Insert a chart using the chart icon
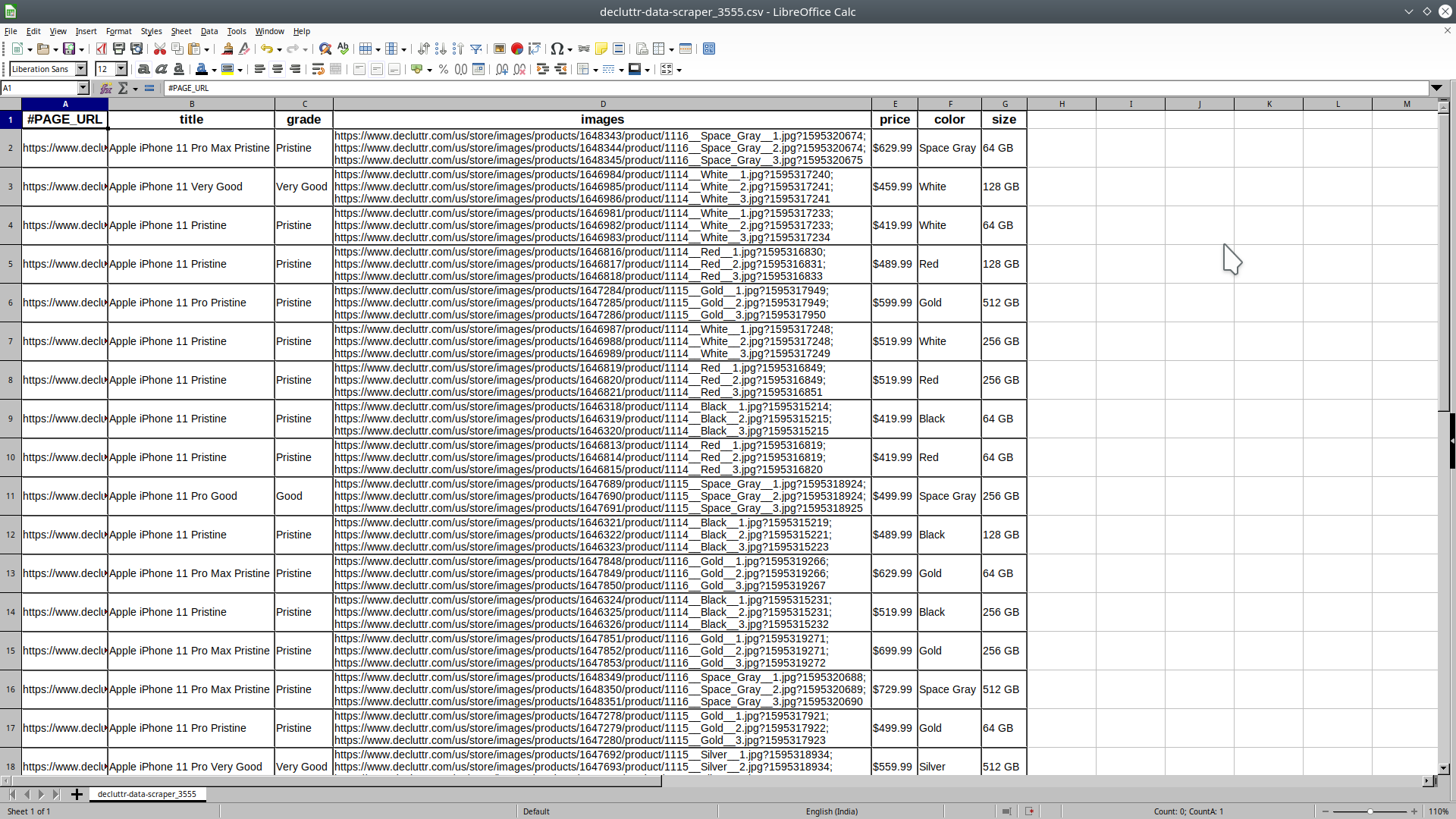1456x819 pixels. click(x=517, y=49)
